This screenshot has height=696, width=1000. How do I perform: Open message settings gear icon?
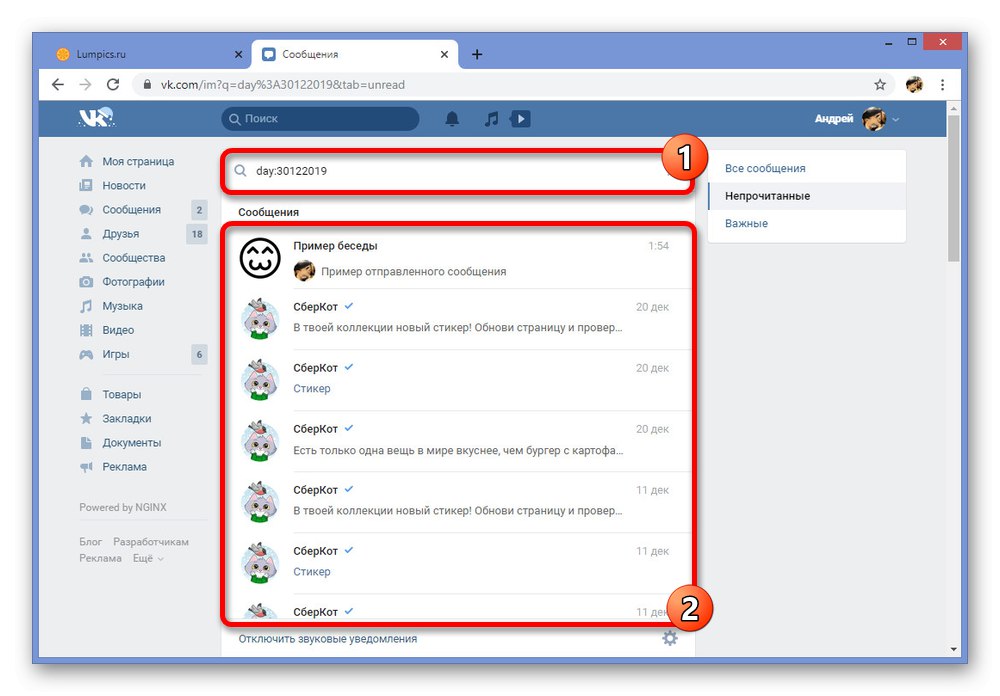pyautogui.click(x=670, y=638)
